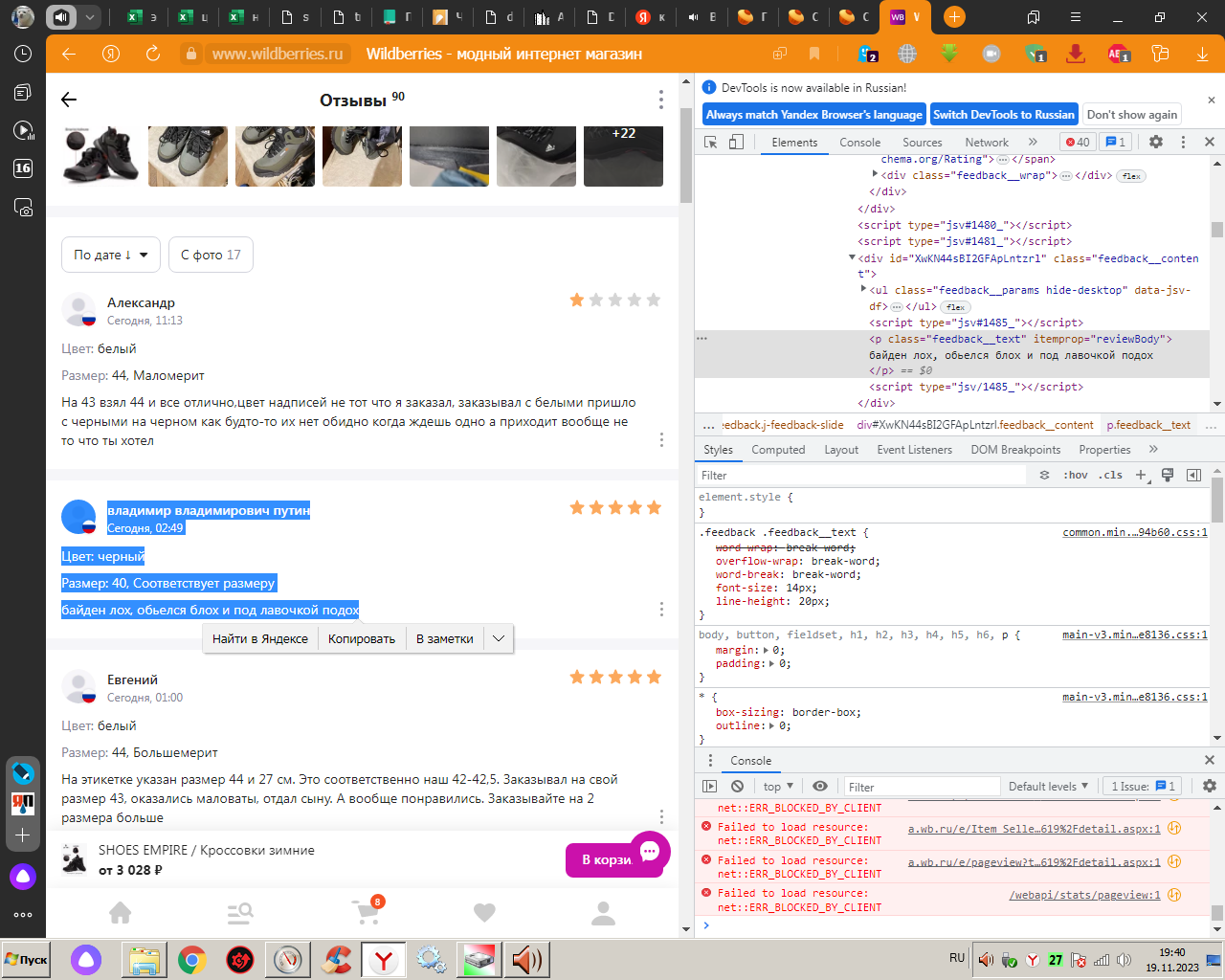The width and height of the screenshot is (1225, 980).
Task: Click the console Filter input field
Action: click(x=922, y=786)
